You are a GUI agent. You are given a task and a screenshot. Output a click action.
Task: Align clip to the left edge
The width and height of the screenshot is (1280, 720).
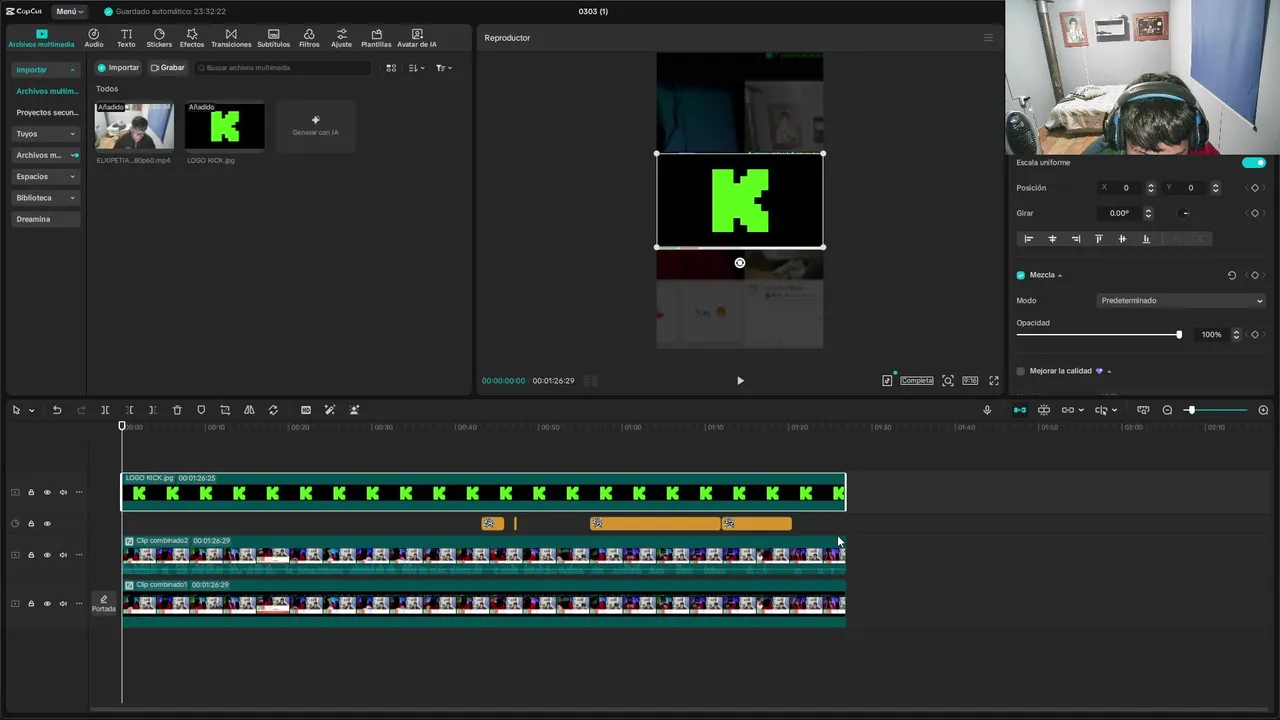1028,239
